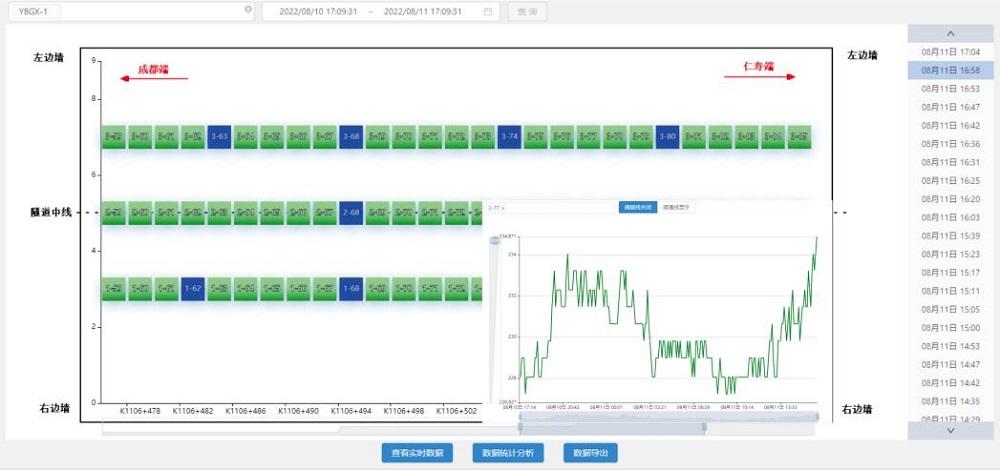Click sensor block 2-68 on tunnel centerline
The width and height of the screenshot is (1000, 470).
pyautogui.click(x=351, y=212)
